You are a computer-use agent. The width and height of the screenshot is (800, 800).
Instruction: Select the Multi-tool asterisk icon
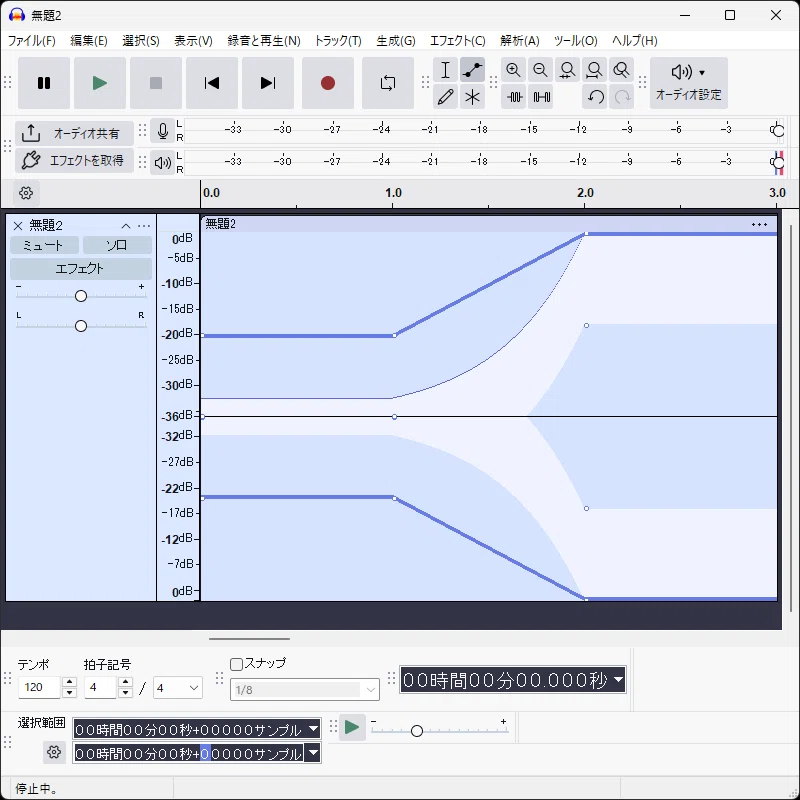click(x=472, y=96)
